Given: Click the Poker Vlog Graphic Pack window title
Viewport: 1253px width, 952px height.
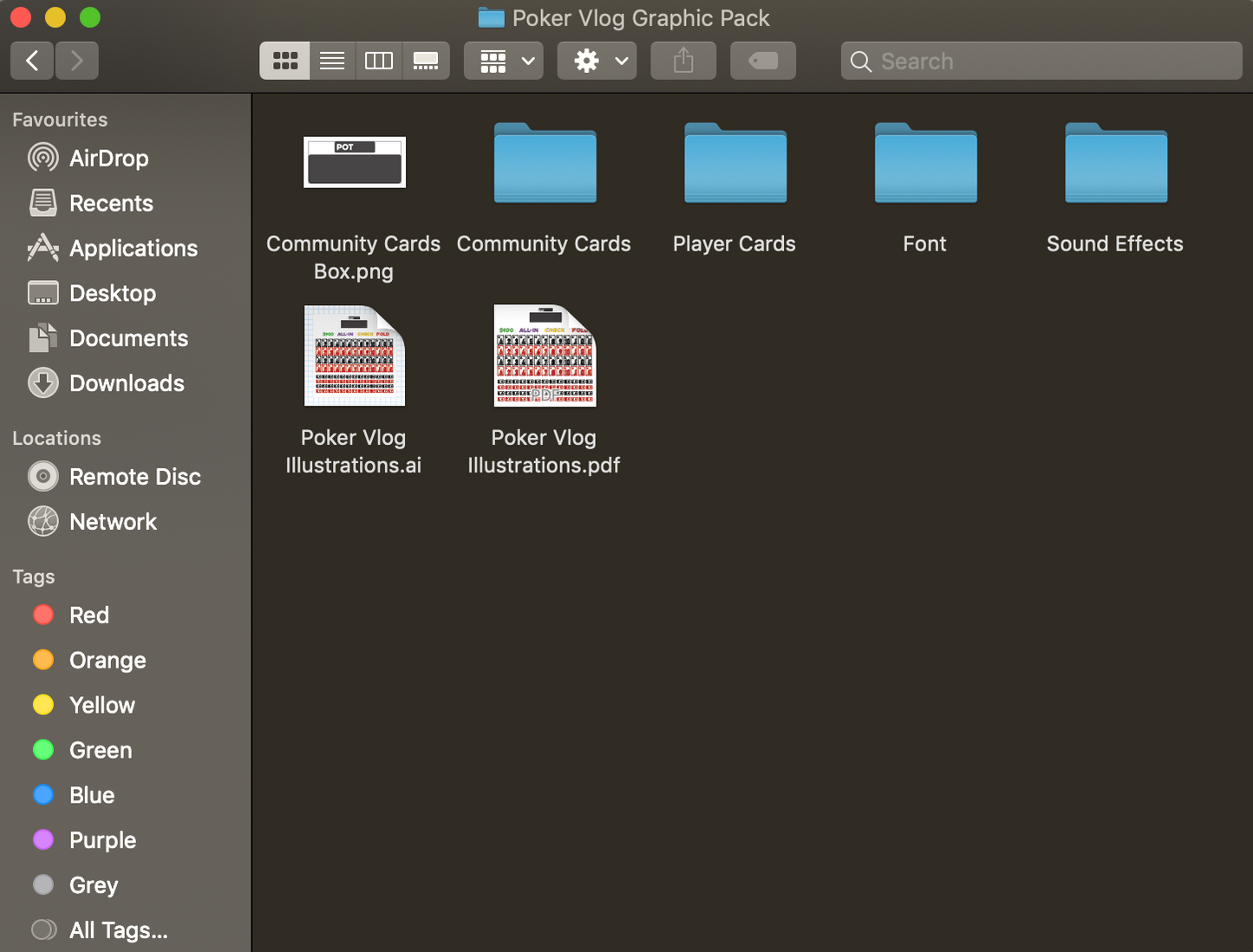Looking at the screenshot, I should (x=641, y=18).
